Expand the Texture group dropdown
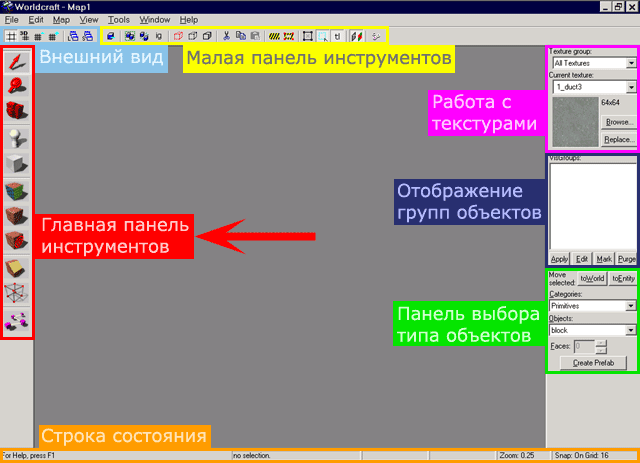Screen dimensions: 640x463 point(631,63)
